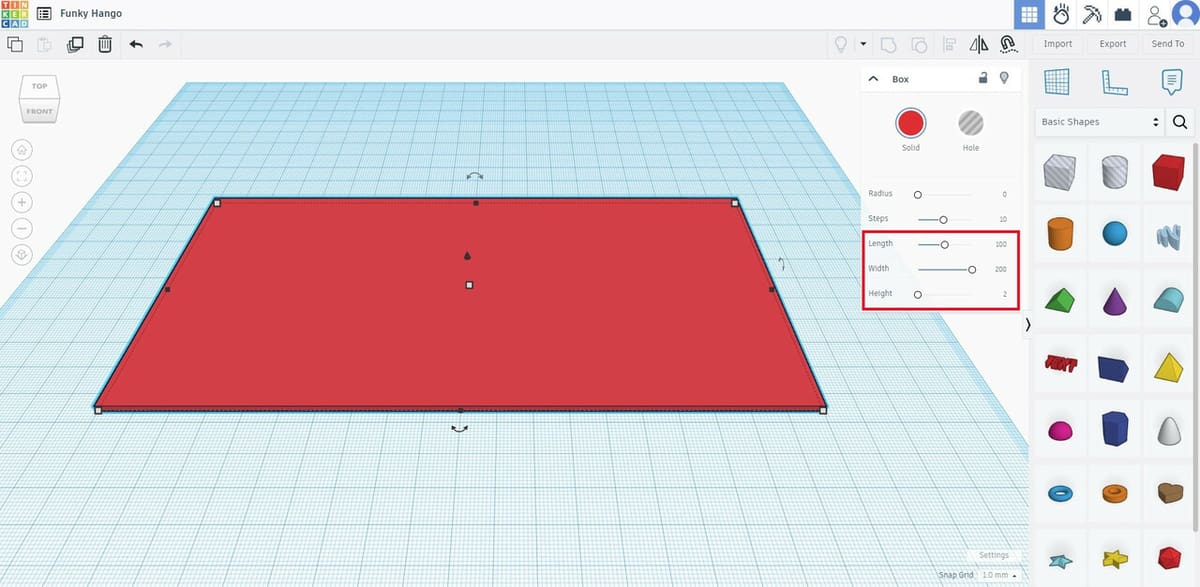Open the Blocks pickaxe mode icon

coord(1092,14)
